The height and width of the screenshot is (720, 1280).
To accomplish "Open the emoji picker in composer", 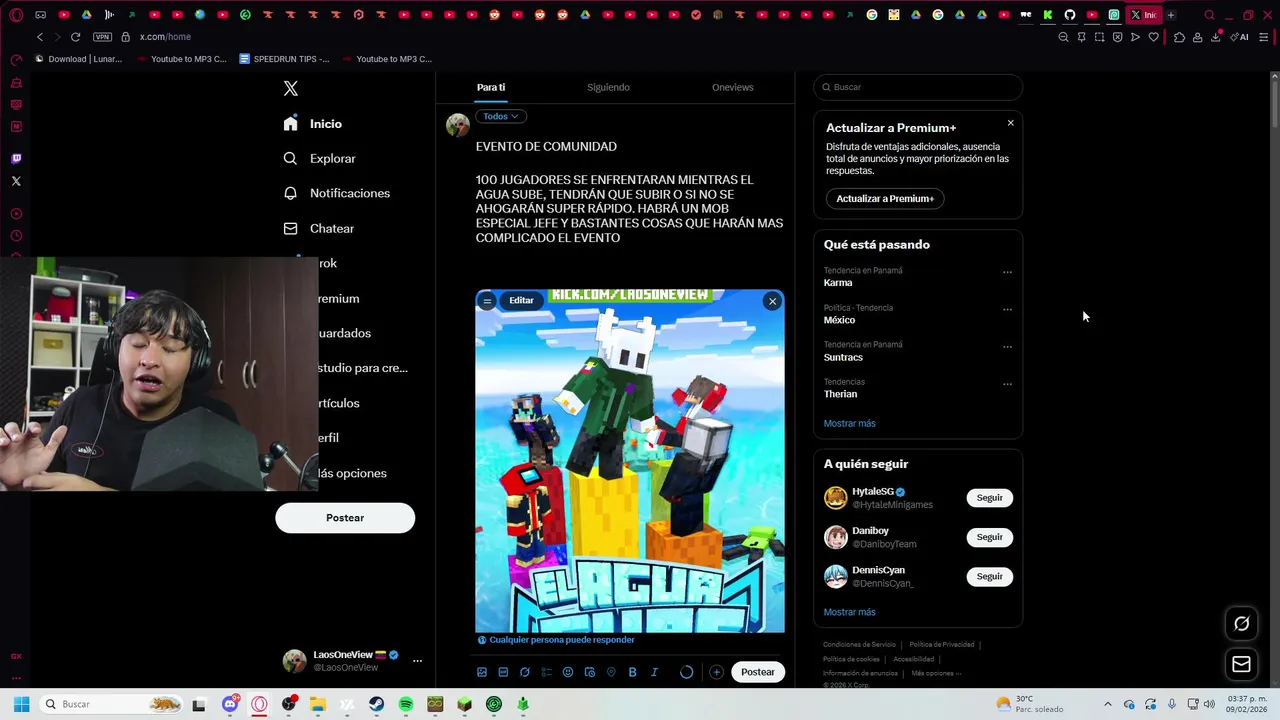I will pyautogui.click(x=568, y=672).
